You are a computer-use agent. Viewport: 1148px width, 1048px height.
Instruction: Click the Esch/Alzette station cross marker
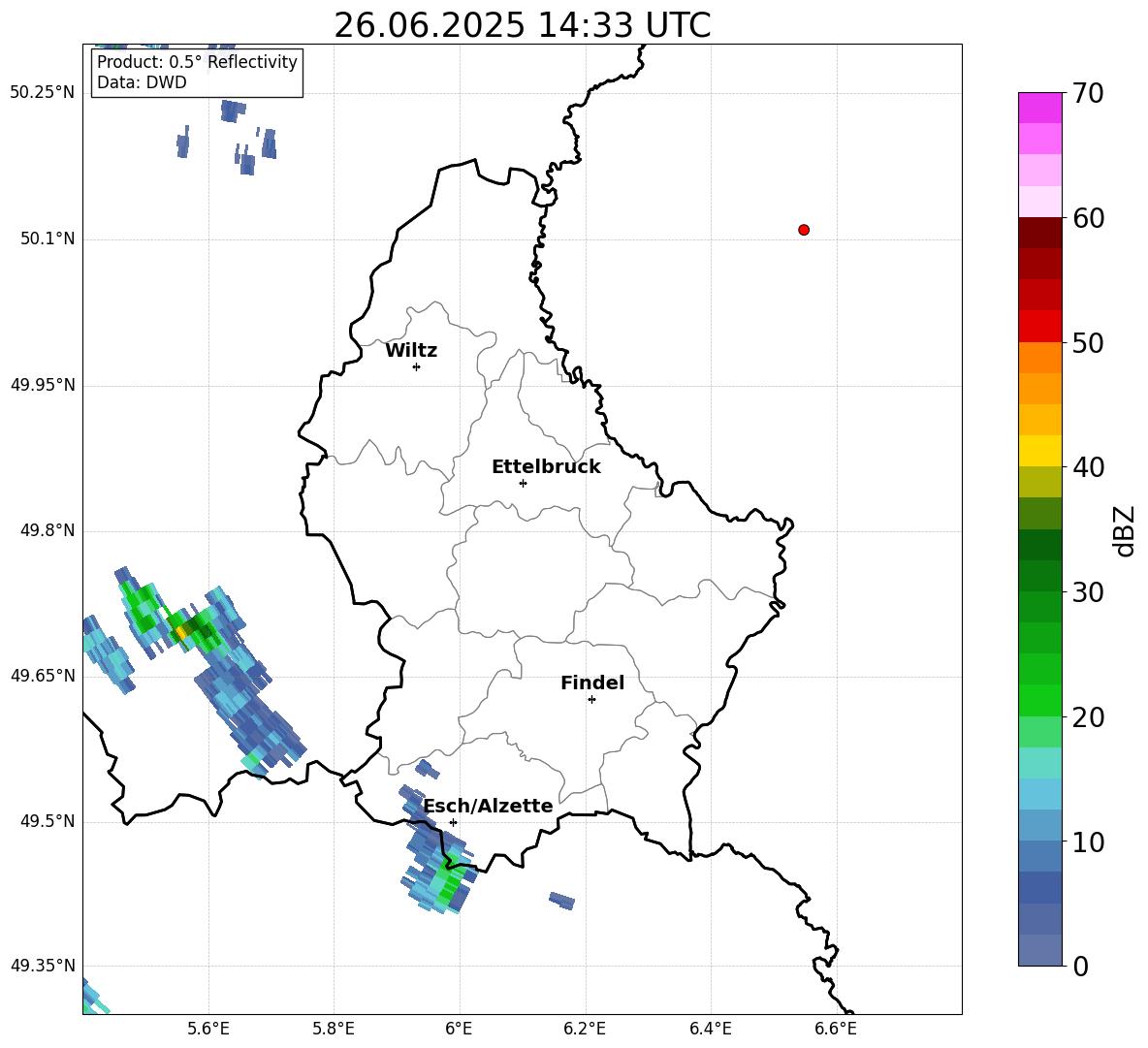[453, 822]
